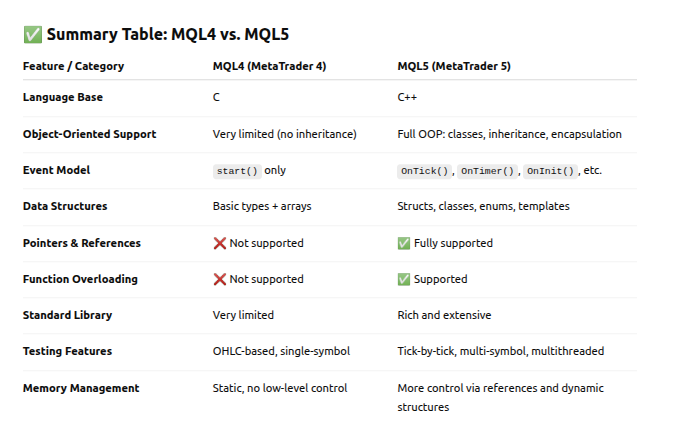677x448 pixels.
Task: Click the red X in Function Overloading row
Action: tap(220, 279)
